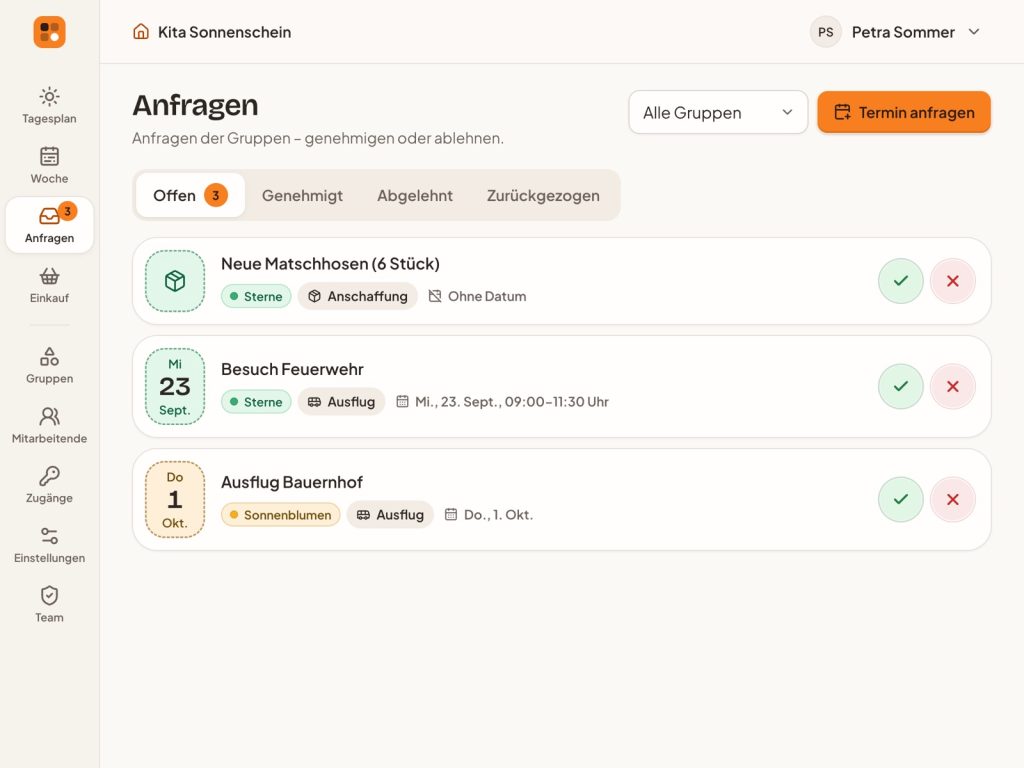Select the Anfragen inbox sidebar item
Screen dimensions: 1024x768
click(49, 225)
